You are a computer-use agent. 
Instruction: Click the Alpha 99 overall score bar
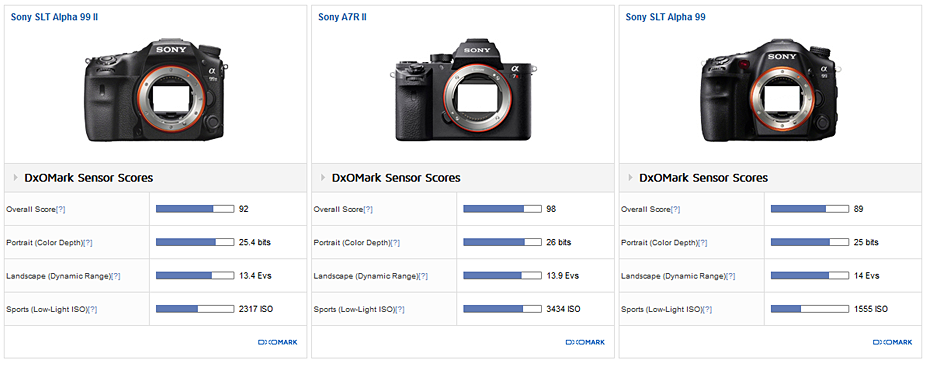(x=809, y=209)
